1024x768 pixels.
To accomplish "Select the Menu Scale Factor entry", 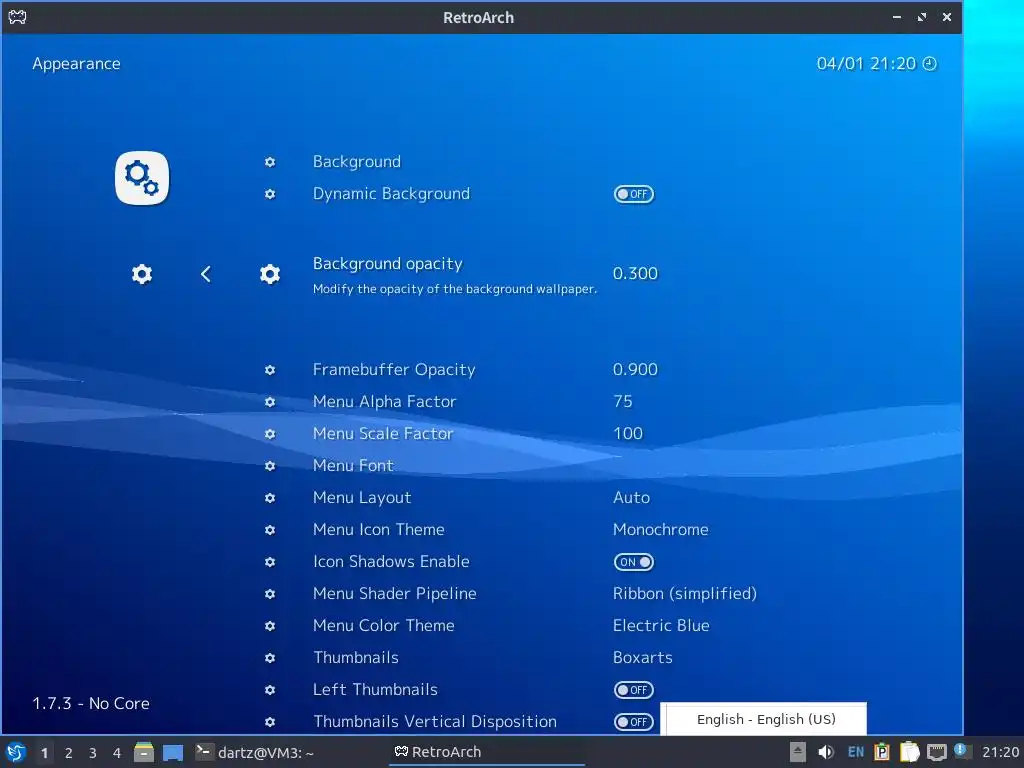I will point(383,434).
